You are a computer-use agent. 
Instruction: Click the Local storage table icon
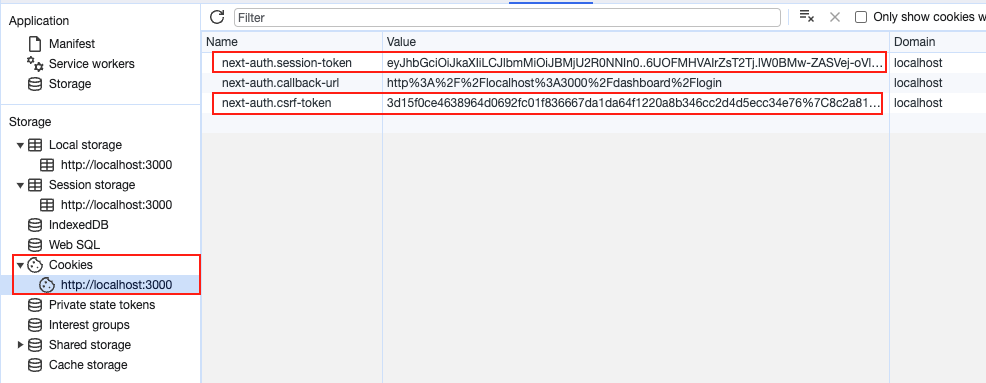point(35,145)
